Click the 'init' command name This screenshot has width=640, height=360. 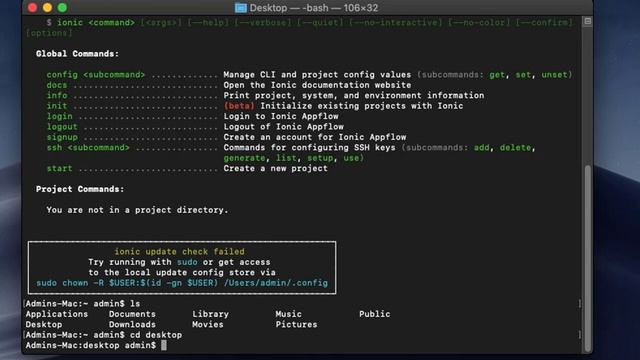[57, 106]
